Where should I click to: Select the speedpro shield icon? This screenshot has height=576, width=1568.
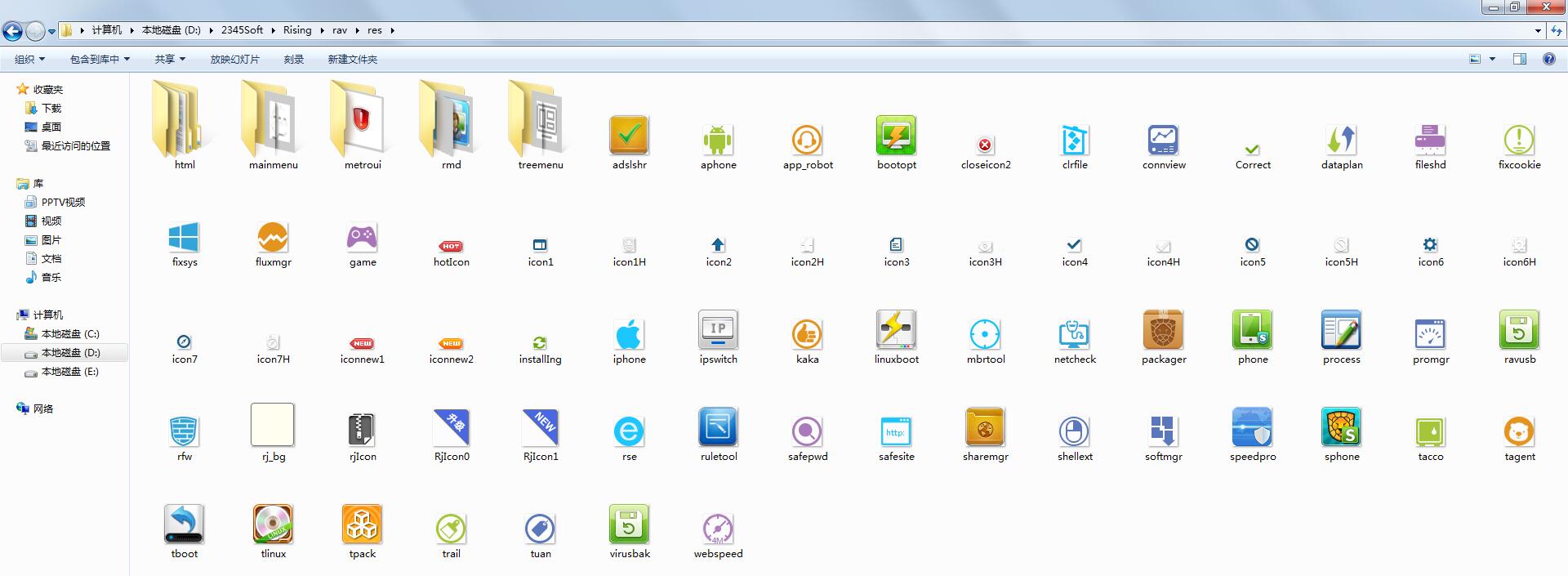(x=1252, y=427)
